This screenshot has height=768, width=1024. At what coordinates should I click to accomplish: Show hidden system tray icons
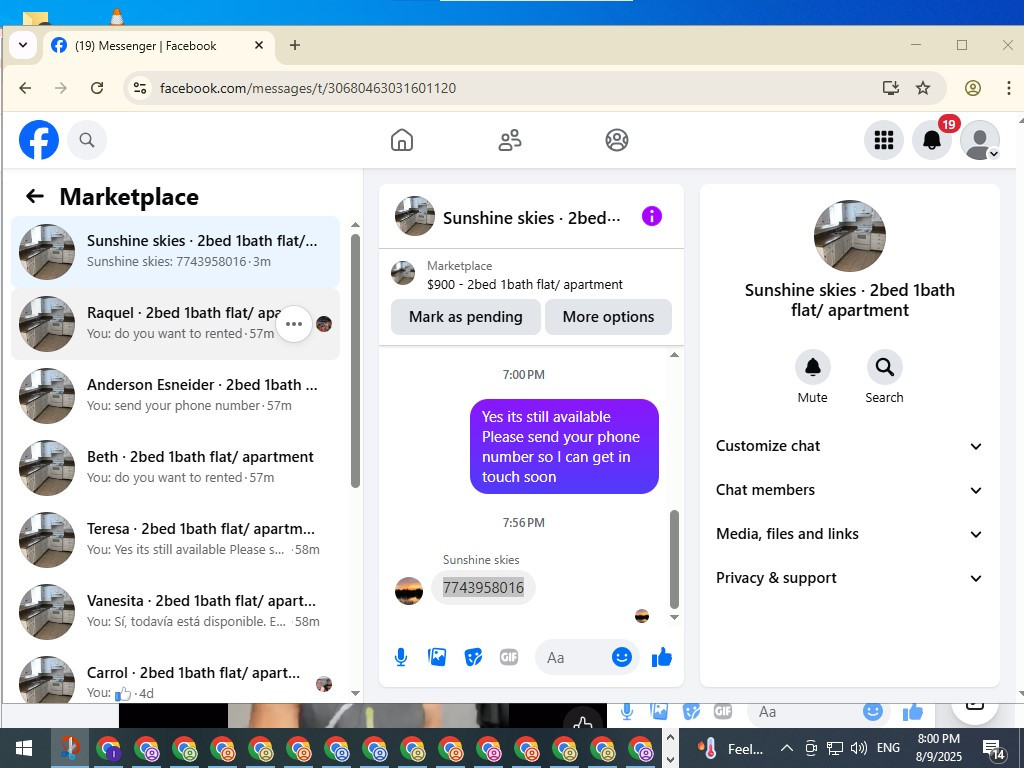(787, 748)
